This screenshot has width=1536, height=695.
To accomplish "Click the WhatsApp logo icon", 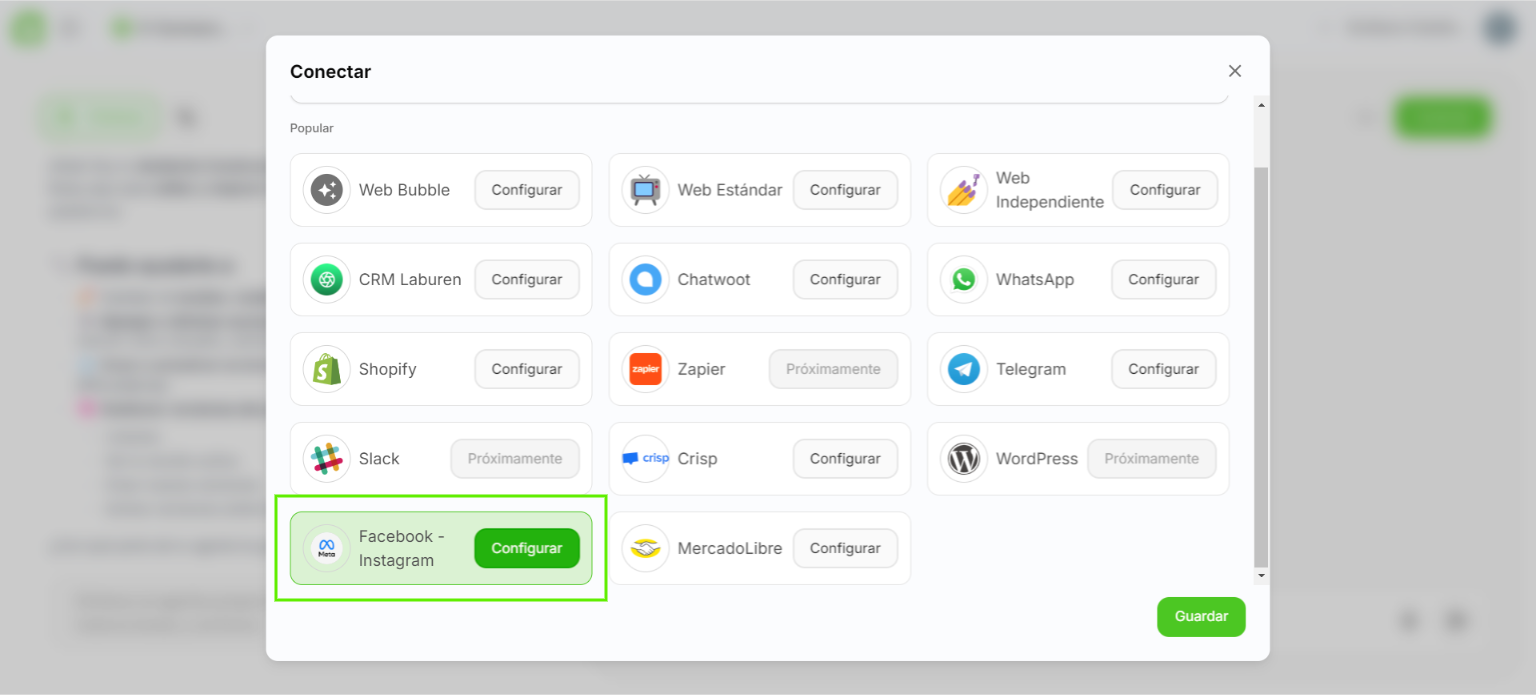I will tap(964, 280).
